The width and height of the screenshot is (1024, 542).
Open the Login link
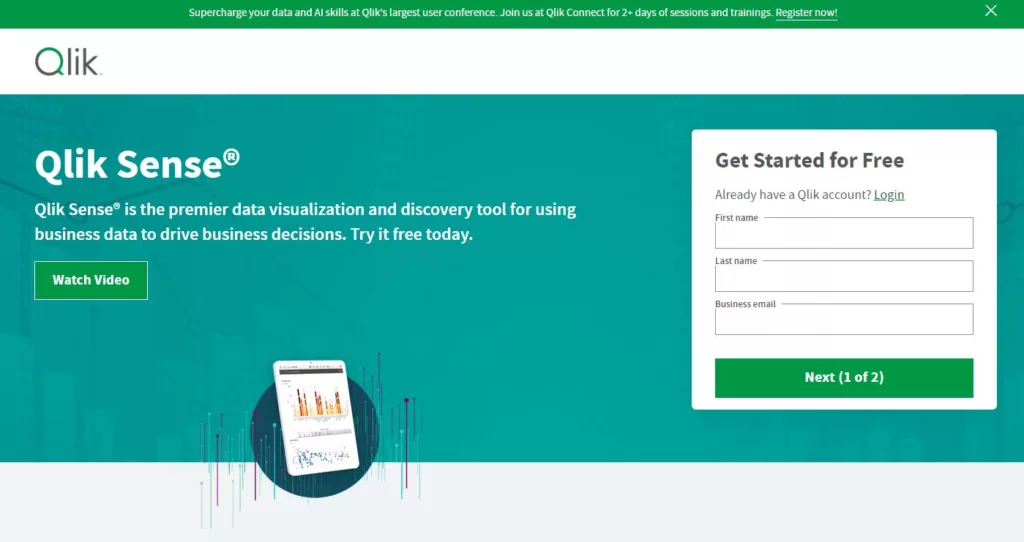889,195
